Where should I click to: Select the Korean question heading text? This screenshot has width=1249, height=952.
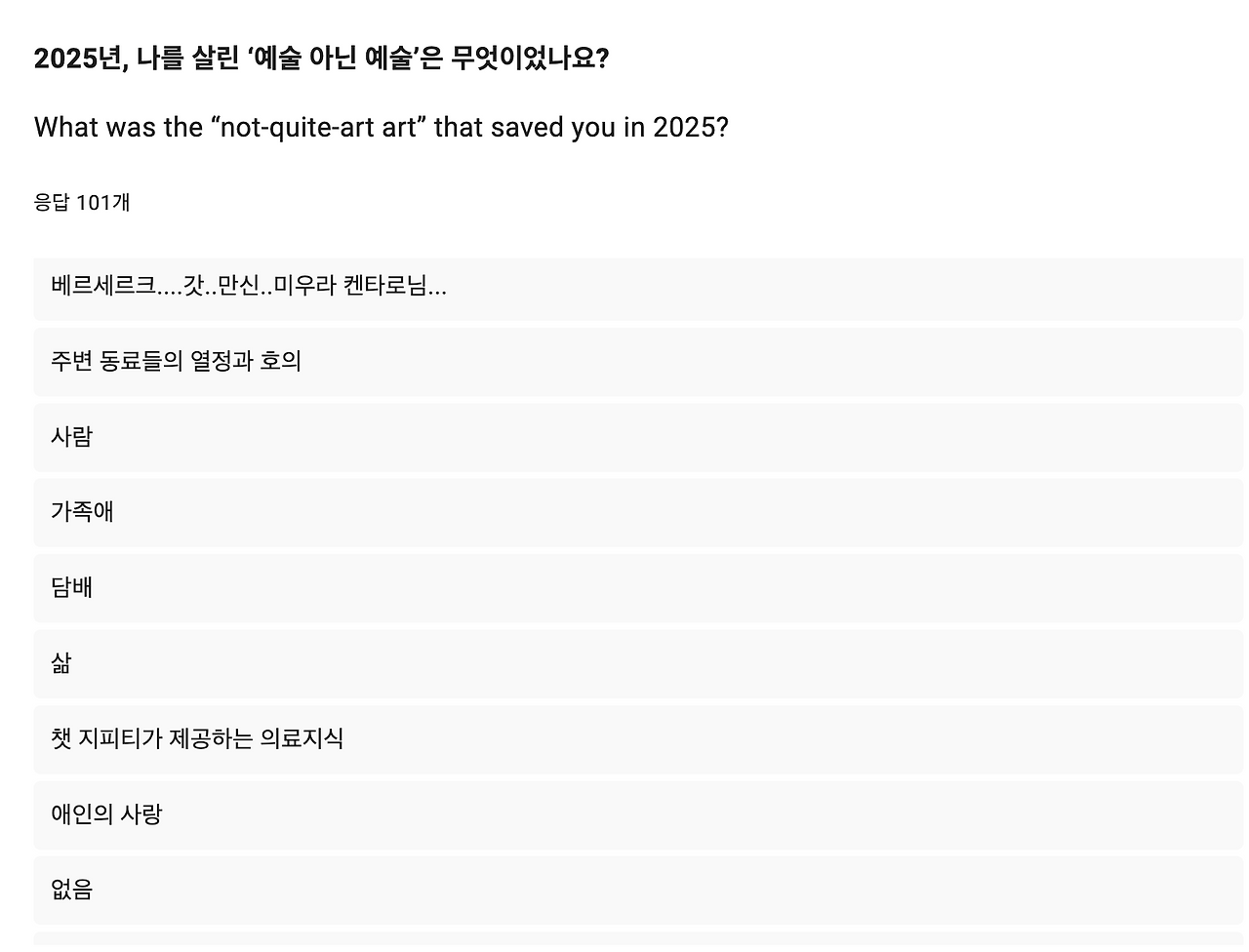pos(322,59)
